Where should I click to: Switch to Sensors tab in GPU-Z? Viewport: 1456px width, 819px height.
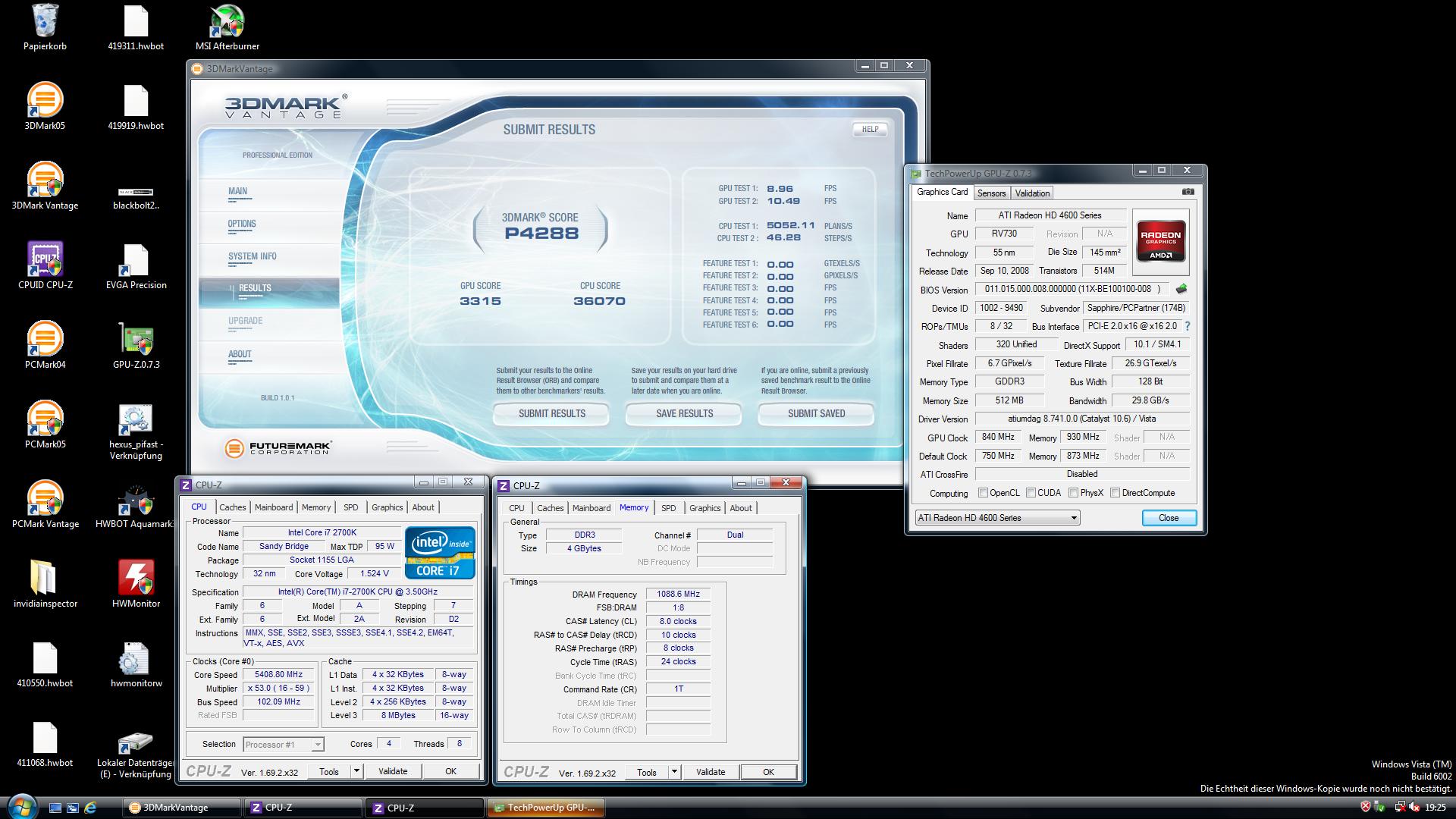point(991,193)
